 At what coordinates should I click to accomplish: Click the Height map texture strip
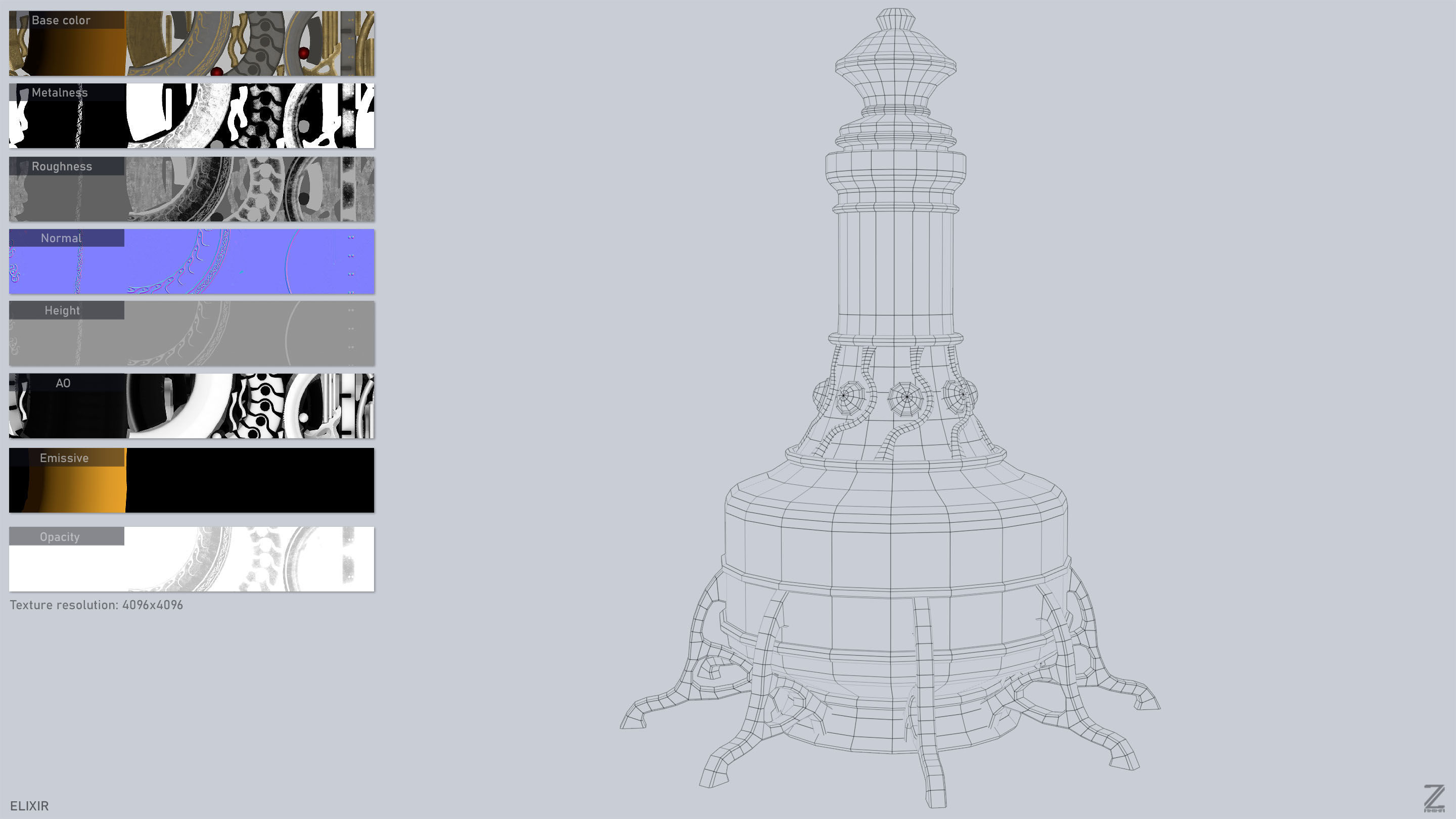[x=192, y=334]
